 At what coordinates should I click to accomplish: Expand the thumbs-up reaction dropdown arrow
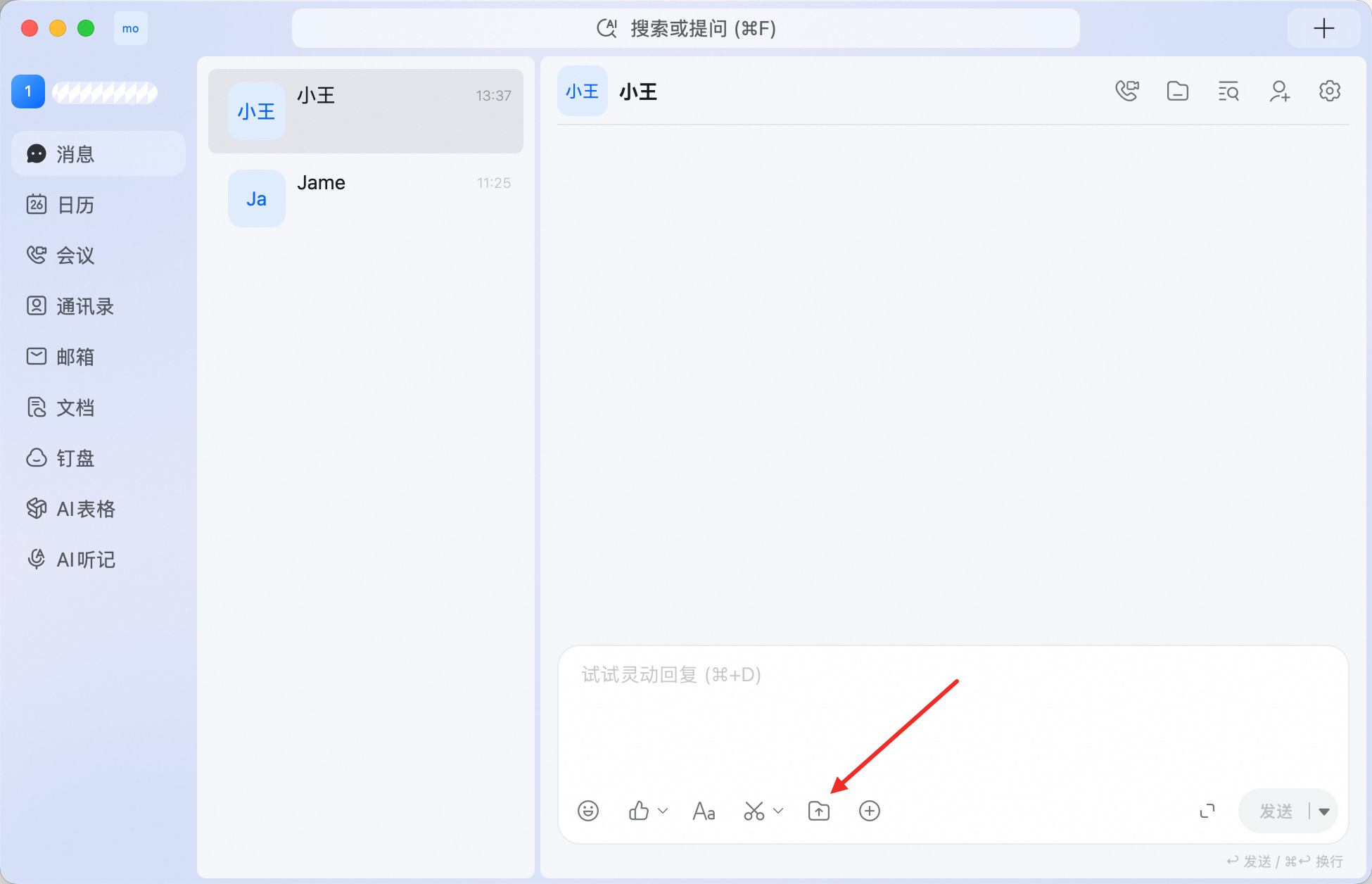663,811
